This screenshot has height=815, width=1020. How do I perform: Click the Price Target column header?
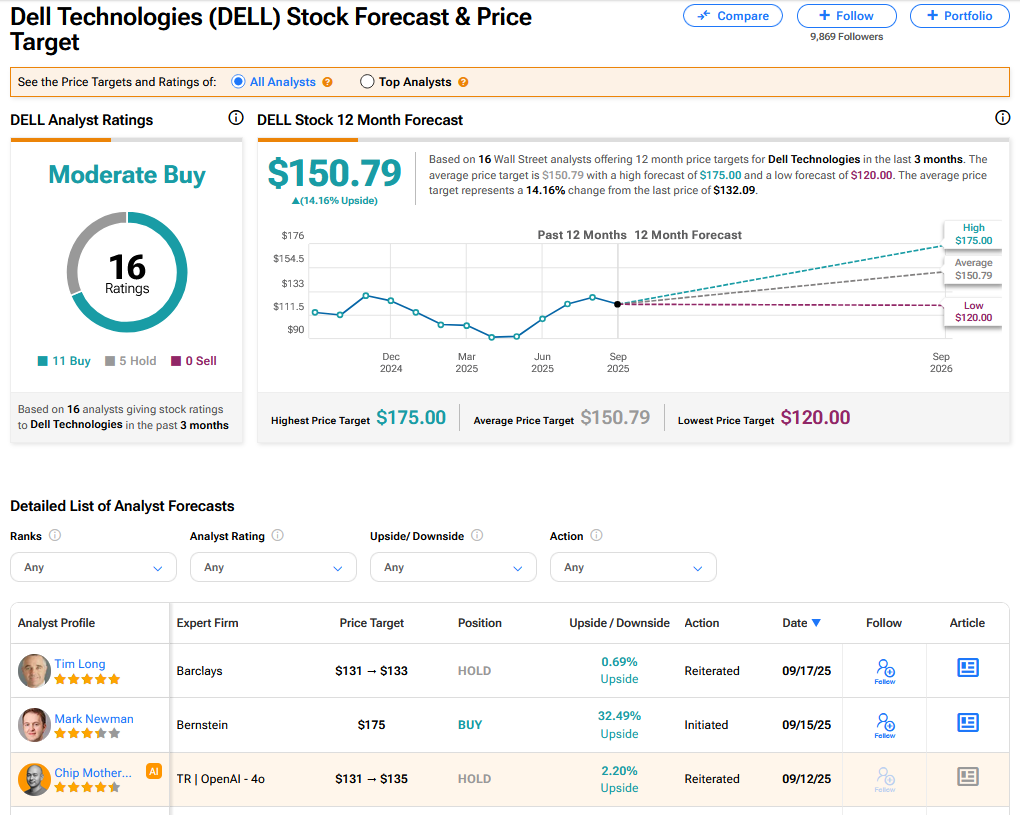point(371,623)
